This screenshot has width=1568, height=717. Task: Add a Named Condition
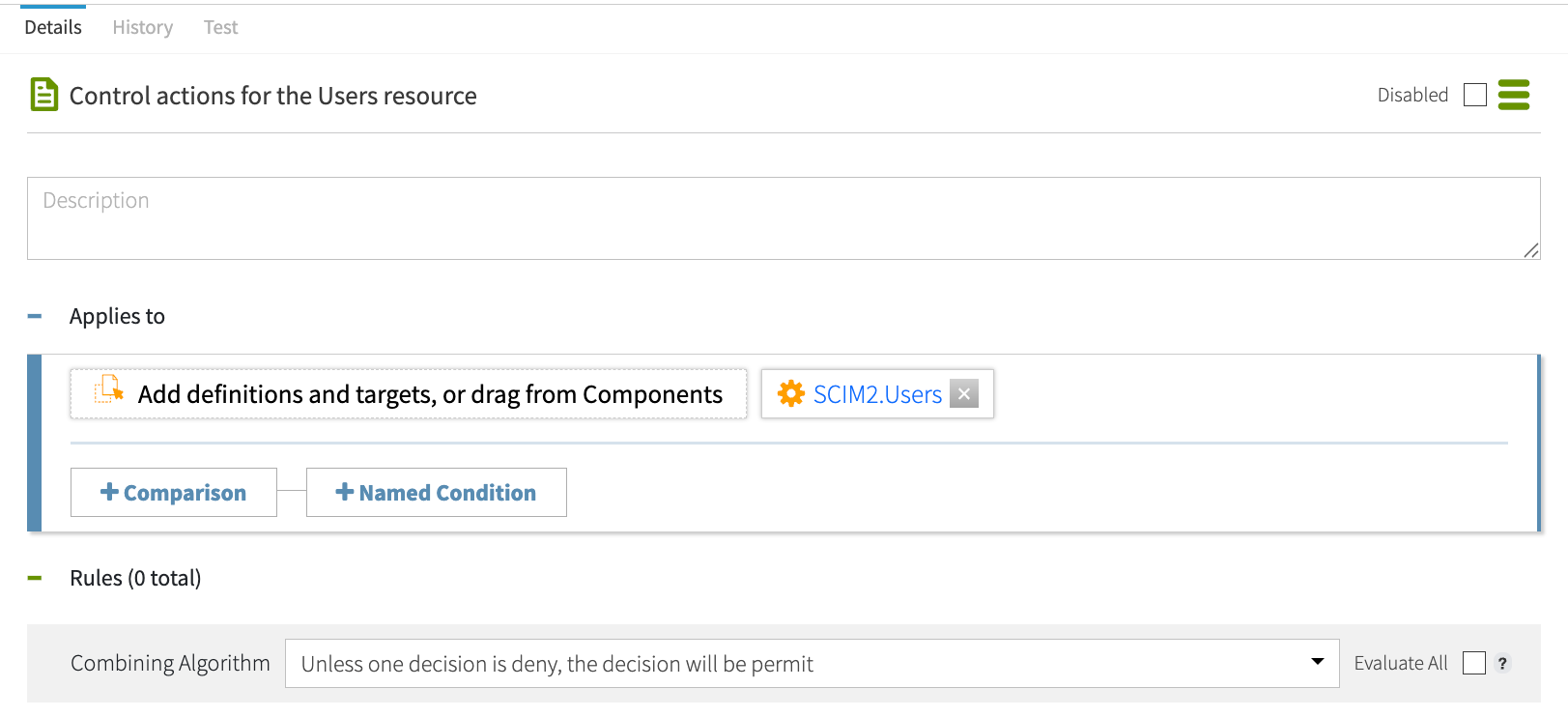point(436,492)
